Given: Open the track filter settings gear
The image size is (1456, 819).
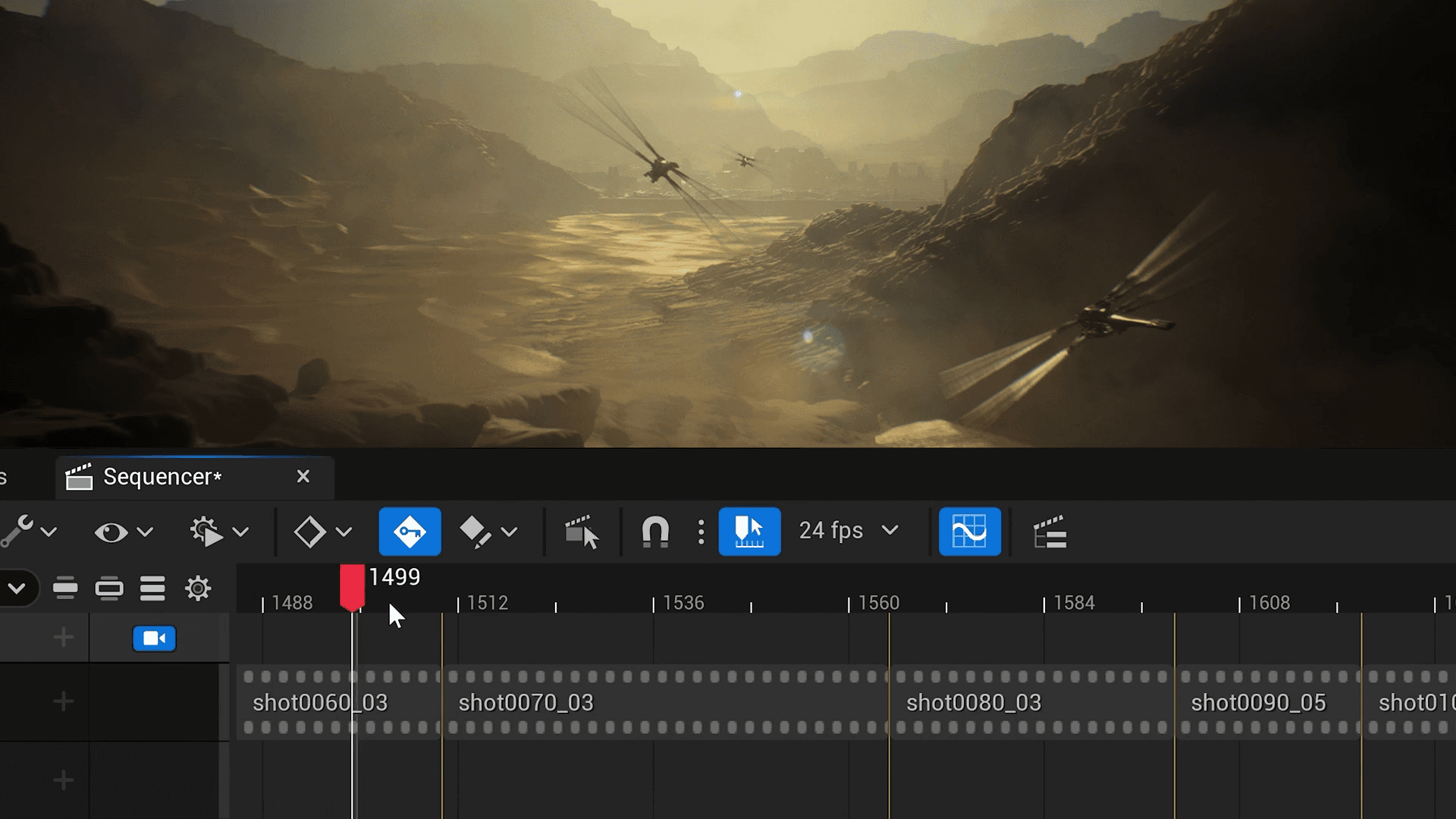Looking at the screenshot, I should pyautogui.click(x=198, y=588).
